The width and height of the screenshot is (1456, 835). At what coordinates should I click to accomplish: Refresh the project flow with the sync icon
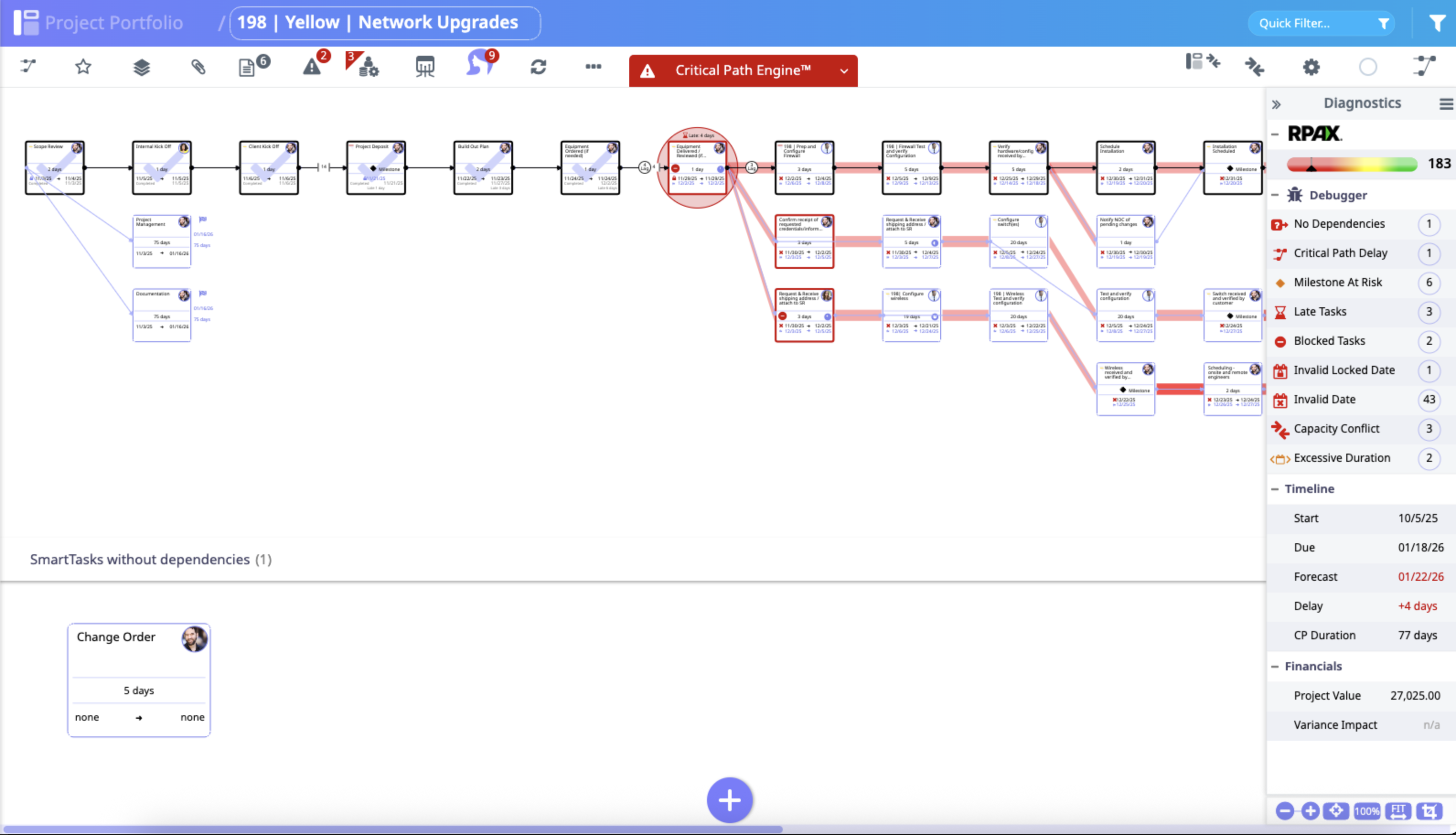tap(538, 66)
